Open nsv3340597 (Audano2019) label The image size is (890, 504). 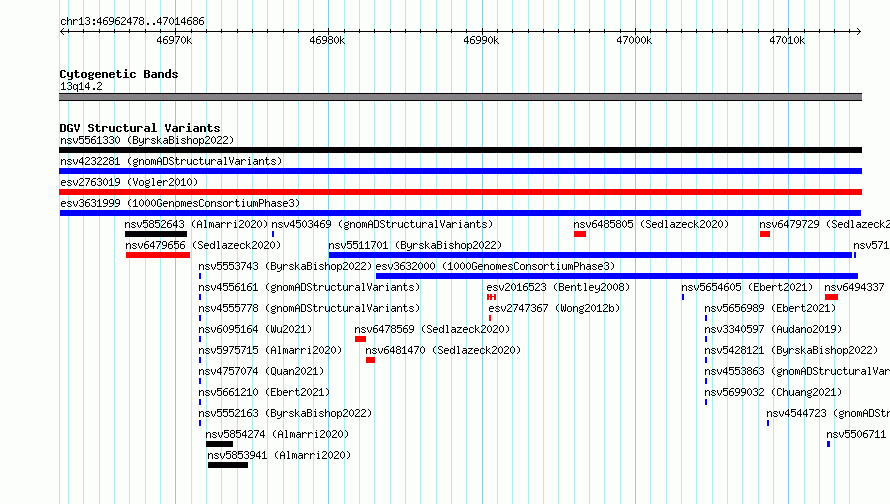coord(773,329)
